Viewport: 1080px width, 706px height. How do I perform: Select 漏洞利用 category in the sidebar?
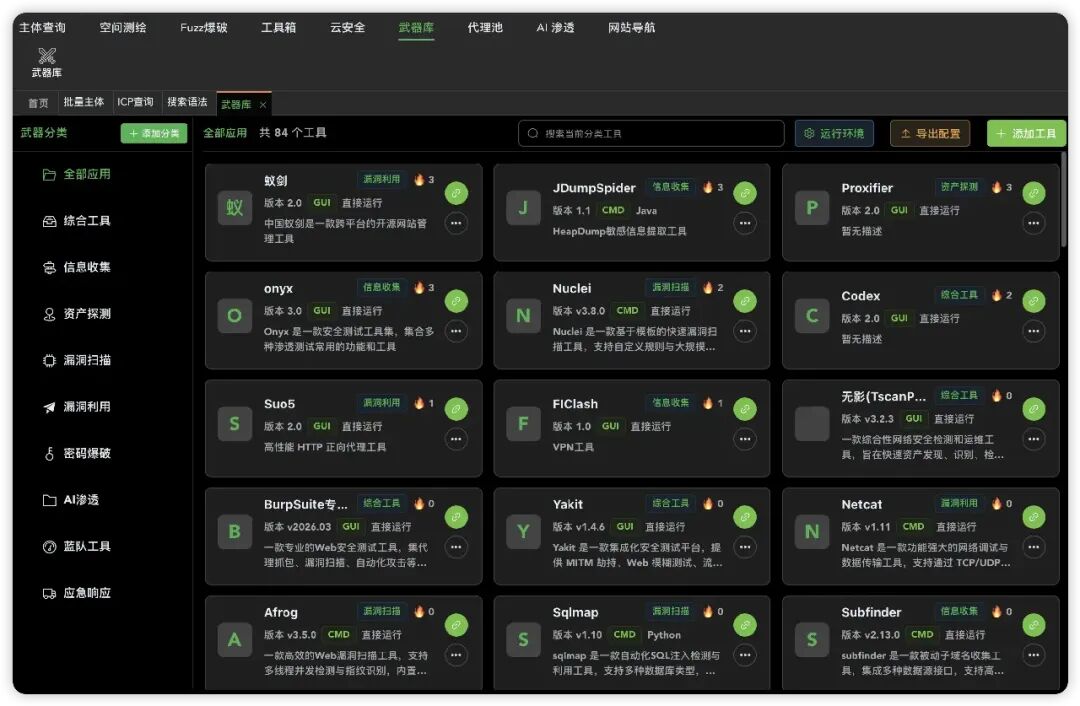pos(76,407)
